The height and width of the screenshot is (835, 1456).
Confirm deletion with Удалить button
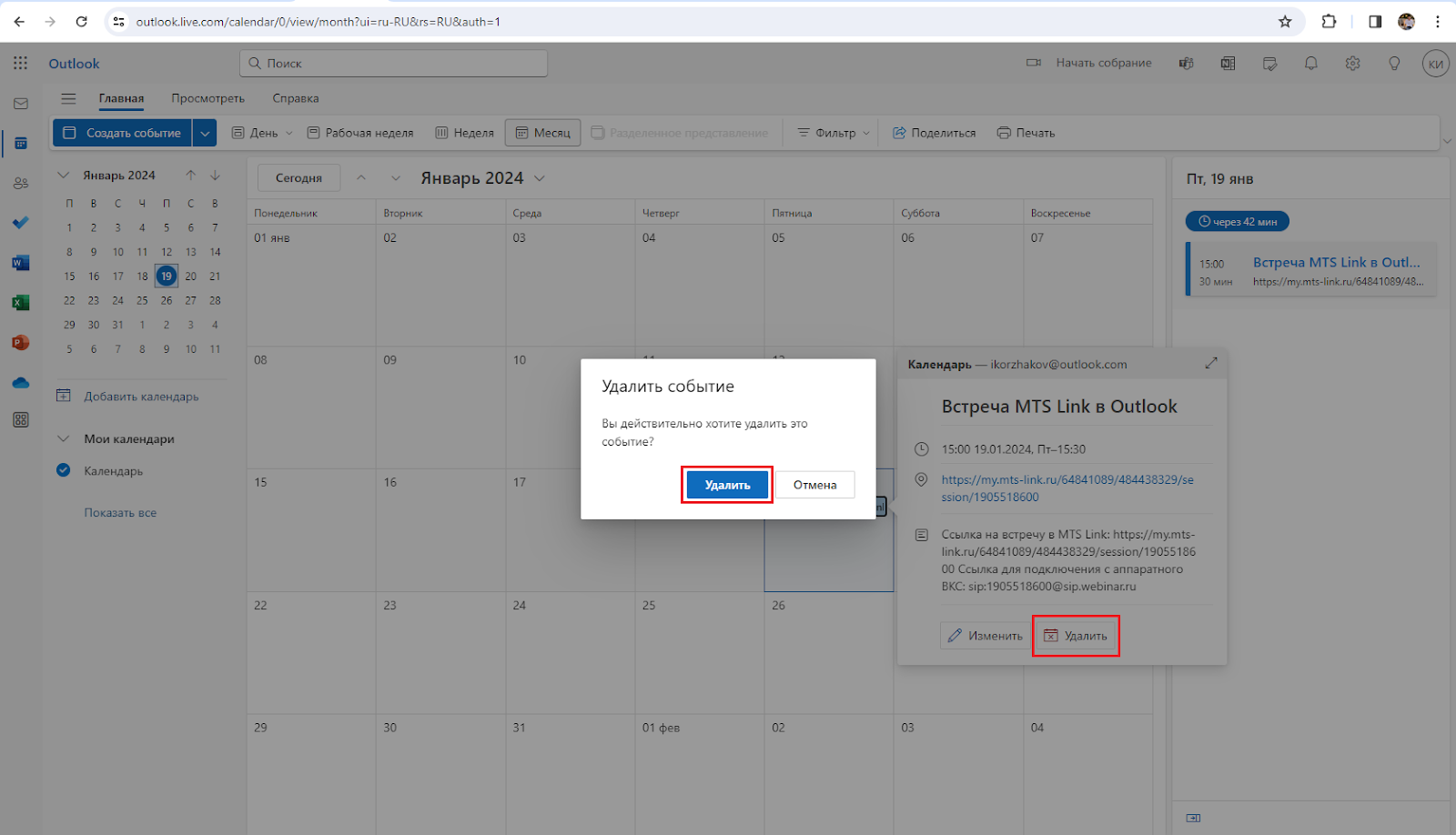727,485
